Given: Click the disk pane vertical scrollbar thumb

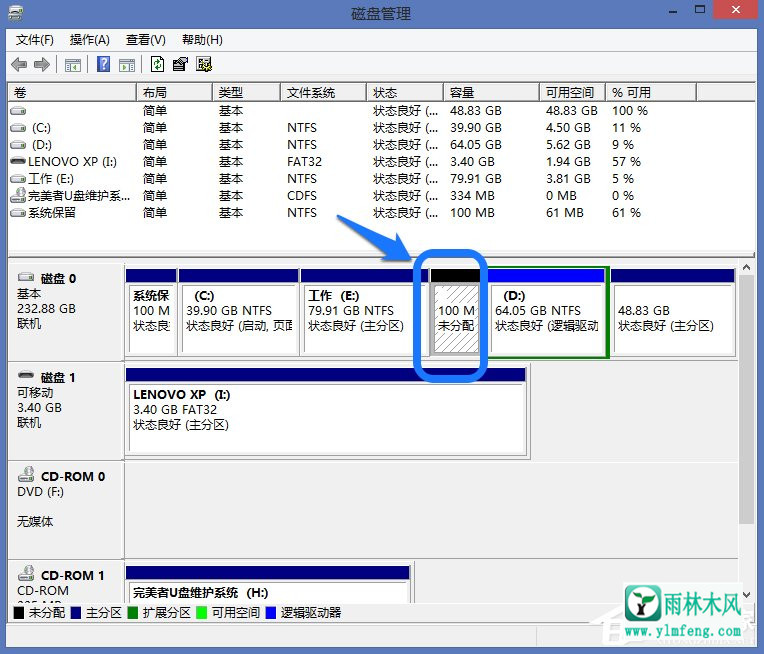Looking at the screenshot, I should point(746,400).
